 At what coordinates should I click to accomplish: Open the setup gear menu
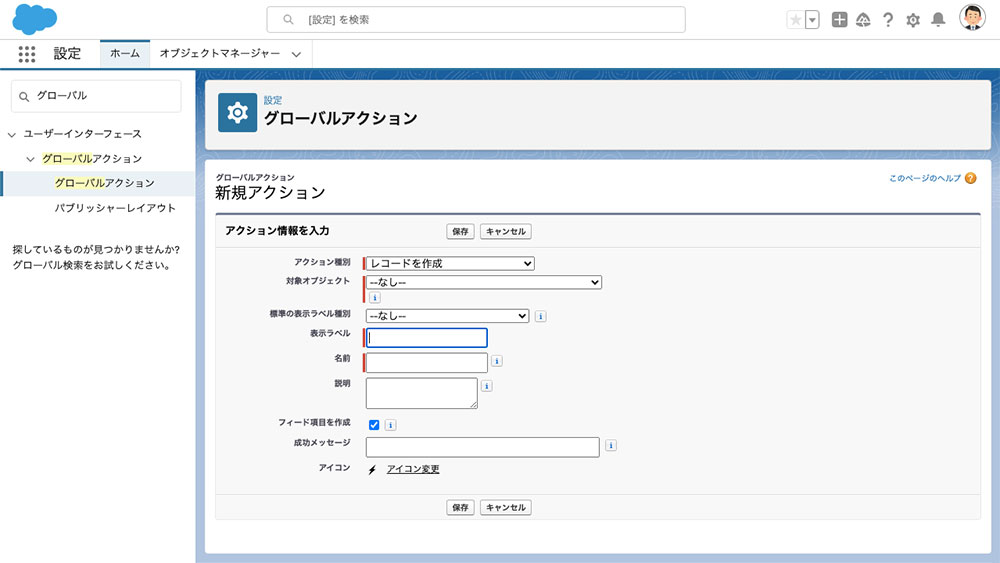pos(913,20)
